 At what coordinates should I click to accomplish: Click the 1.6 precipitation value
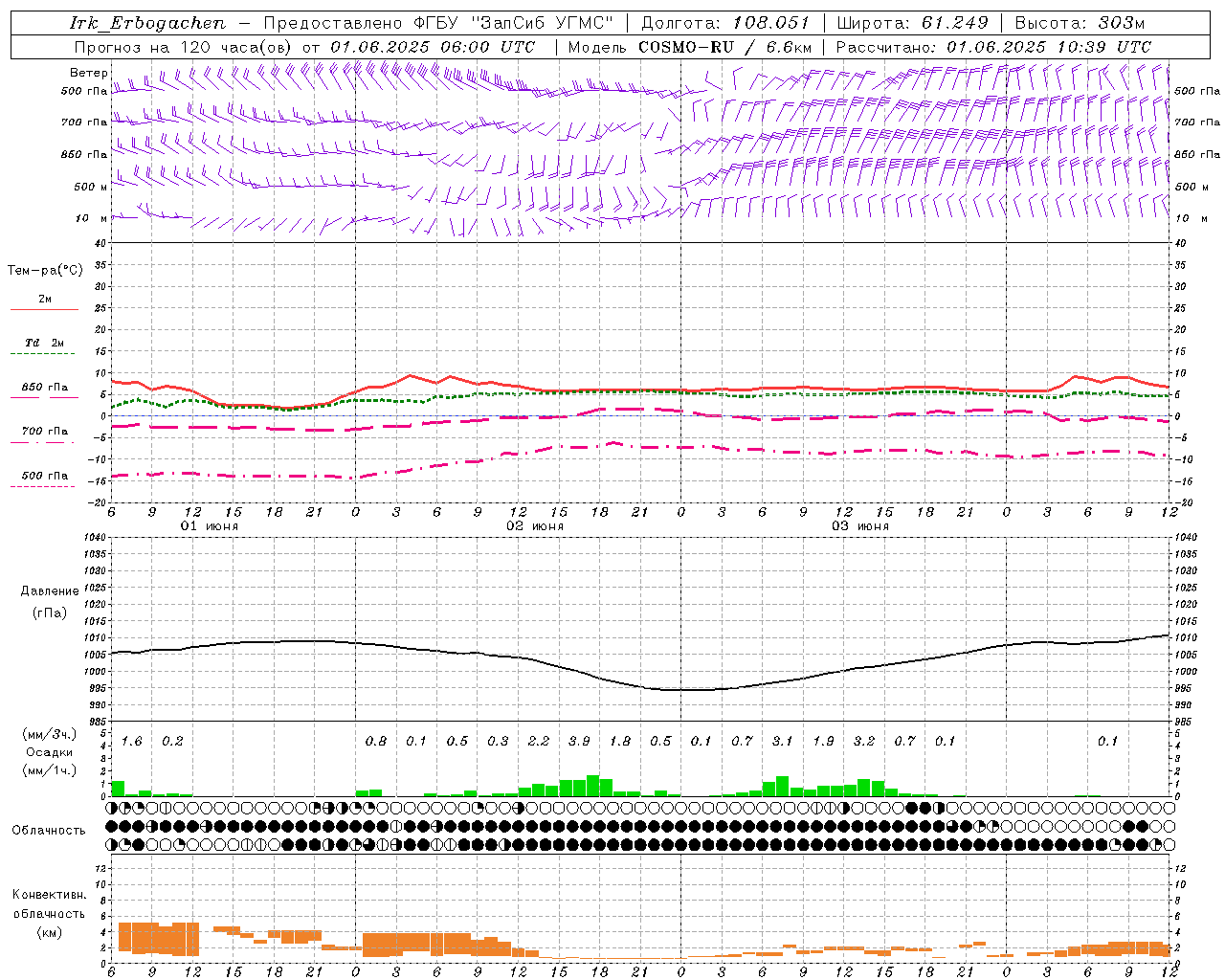pos(132,742)
